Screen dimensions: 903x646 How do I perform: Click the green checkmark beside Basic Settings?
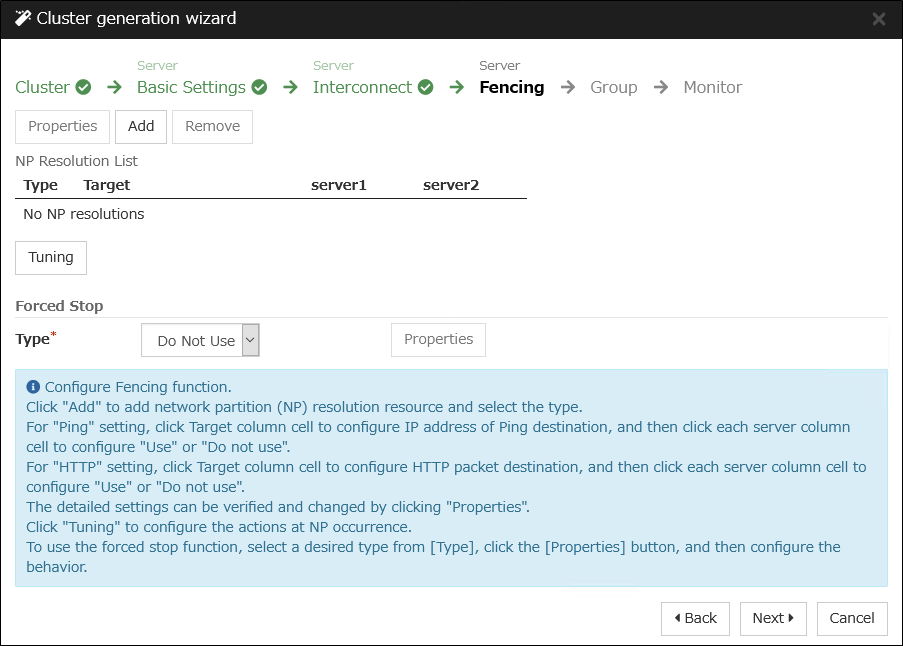(260, 87)
